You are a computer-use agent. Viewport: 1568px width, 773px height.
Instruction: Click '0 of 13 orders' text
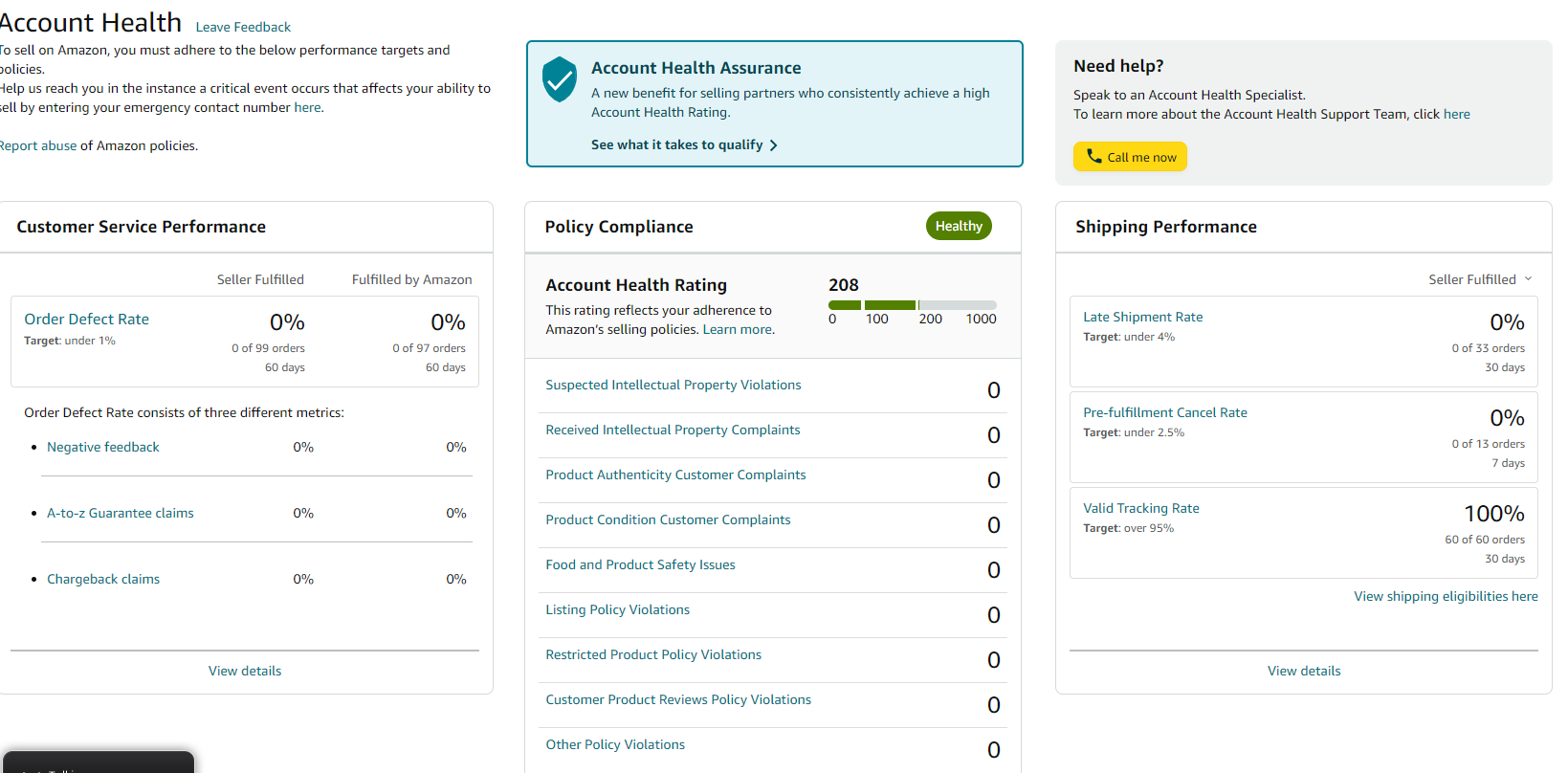tap(1489, 444)
